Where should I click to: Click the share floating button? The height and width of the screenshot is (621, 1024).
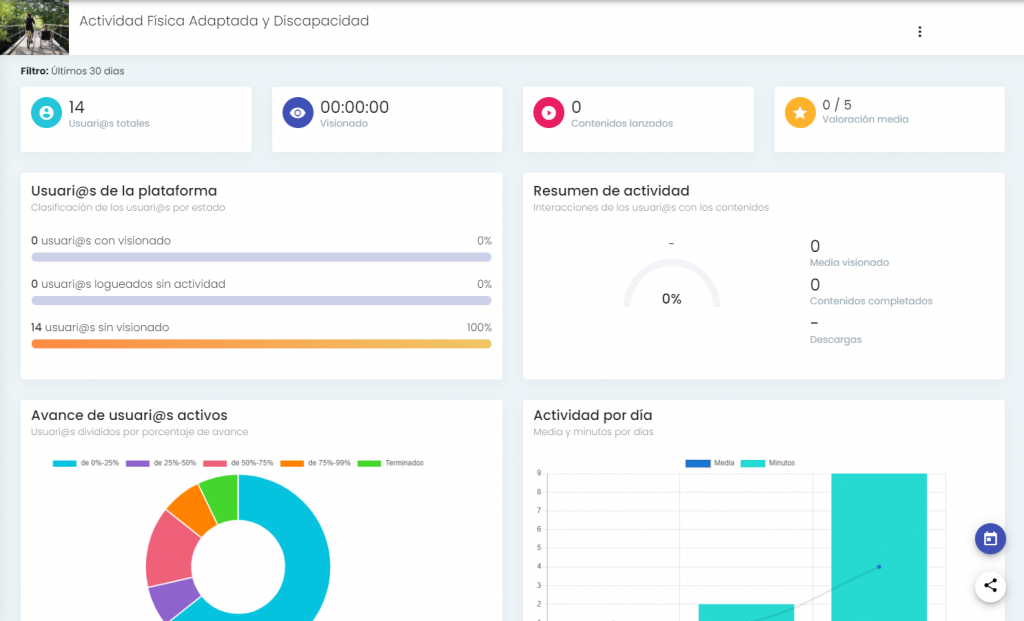pos(990,586)
